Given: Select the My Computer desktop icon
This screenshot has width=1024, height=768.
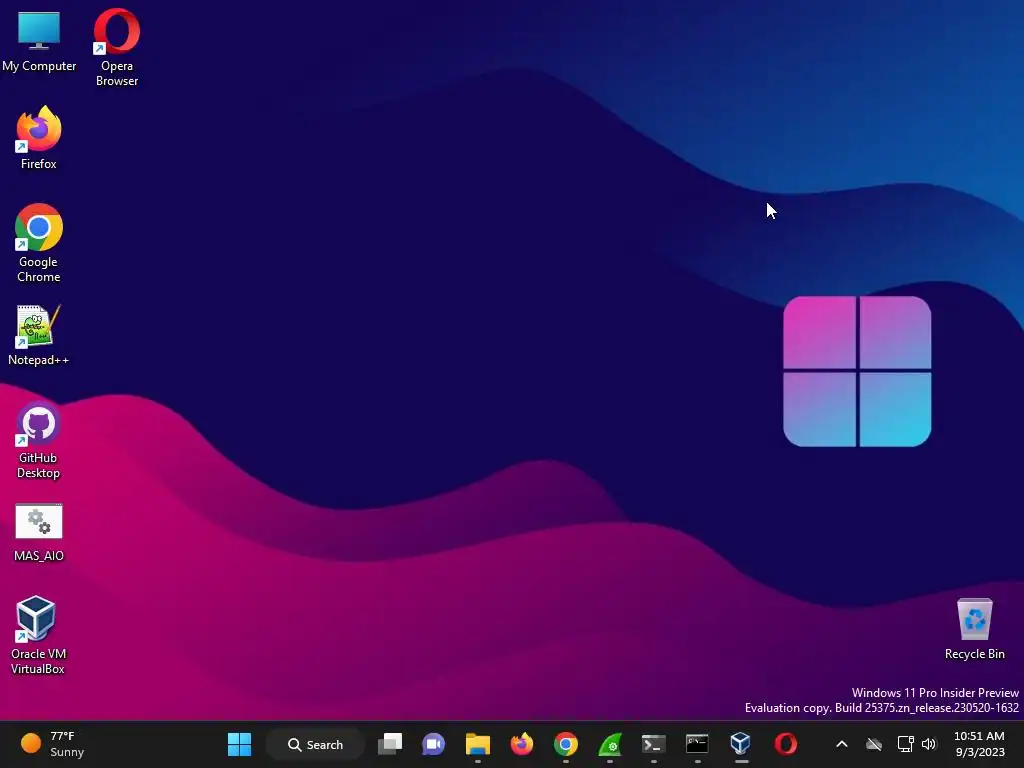Looking at the screenshot, I should pos(39,41).
